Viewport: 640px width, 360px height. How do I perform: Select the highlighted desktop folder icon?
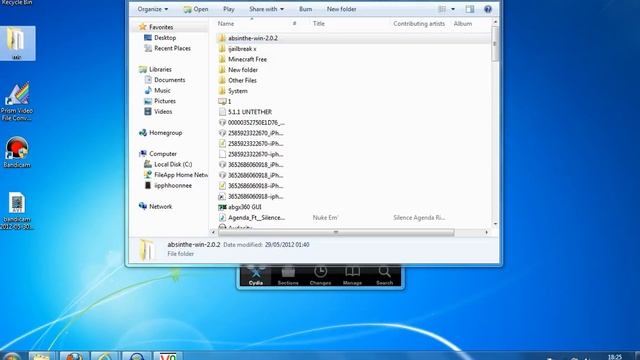point(17,43)
